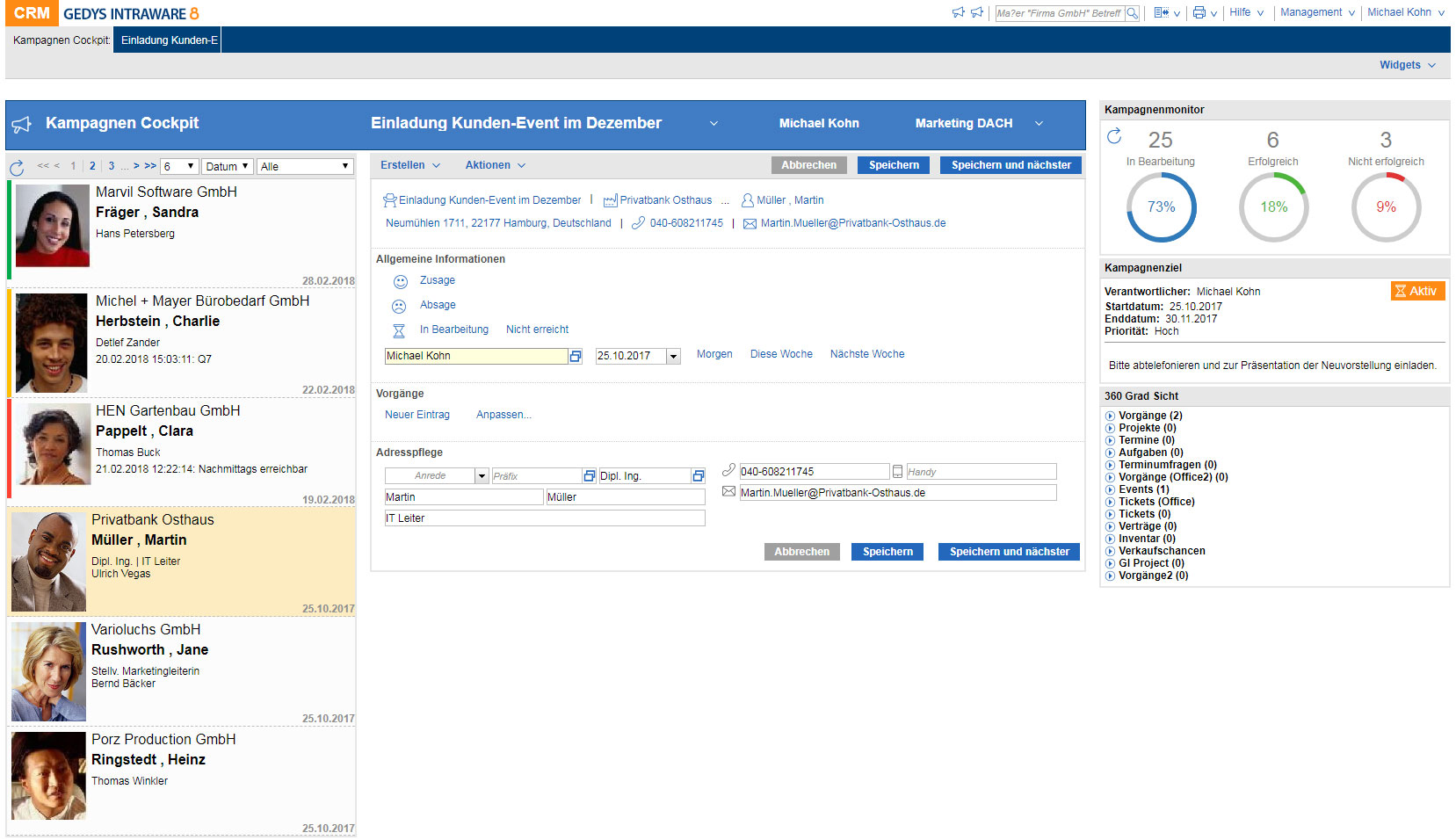Expand Events (1) tree item

pos(1110,490)
